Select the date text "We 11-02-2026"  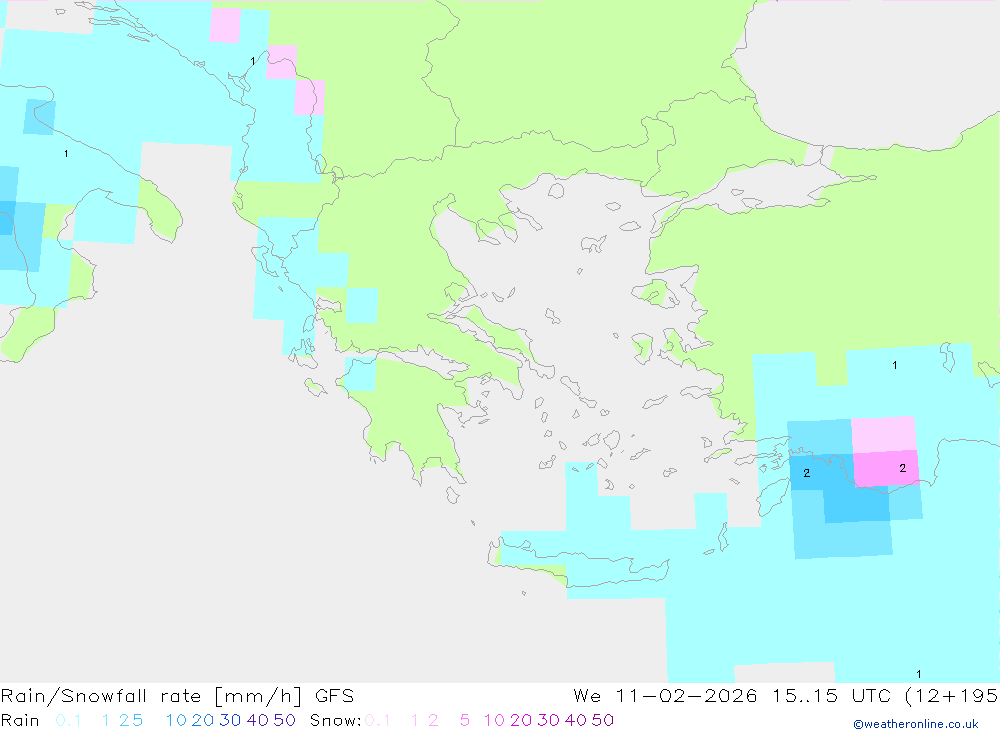coord(665,696)
